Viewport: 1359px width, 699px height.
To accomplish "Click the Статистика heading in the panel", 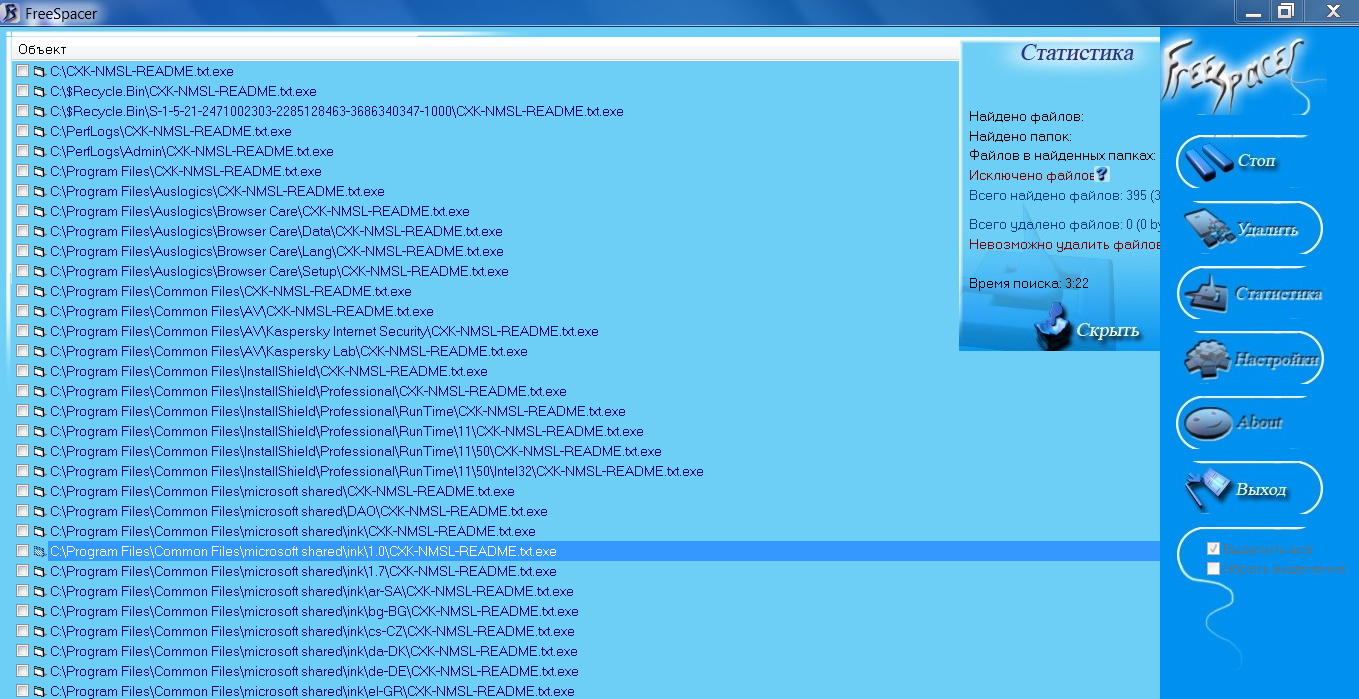I will [x=1077, y=53].
